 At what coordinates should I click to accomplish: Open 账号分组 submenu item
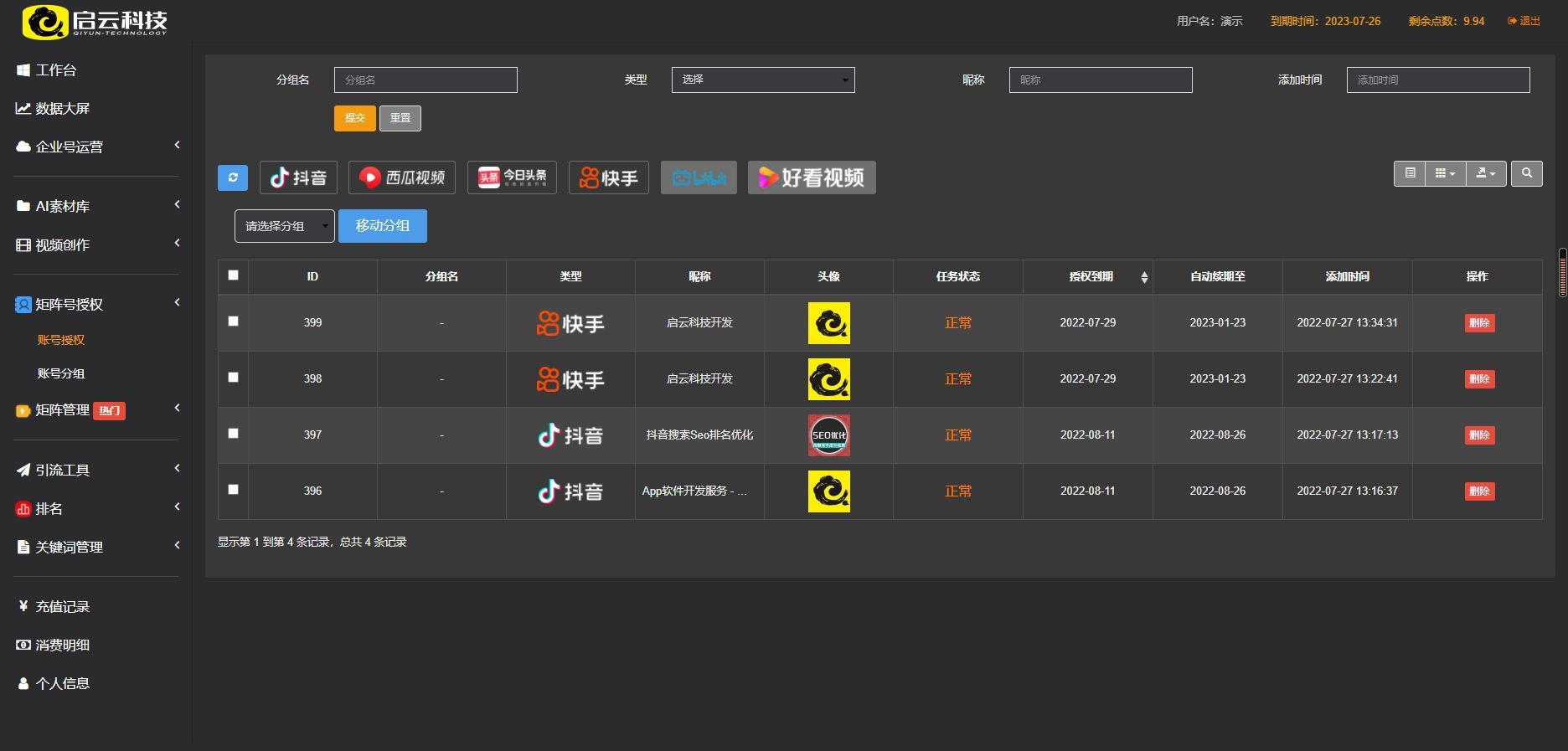tap(61, 373)
